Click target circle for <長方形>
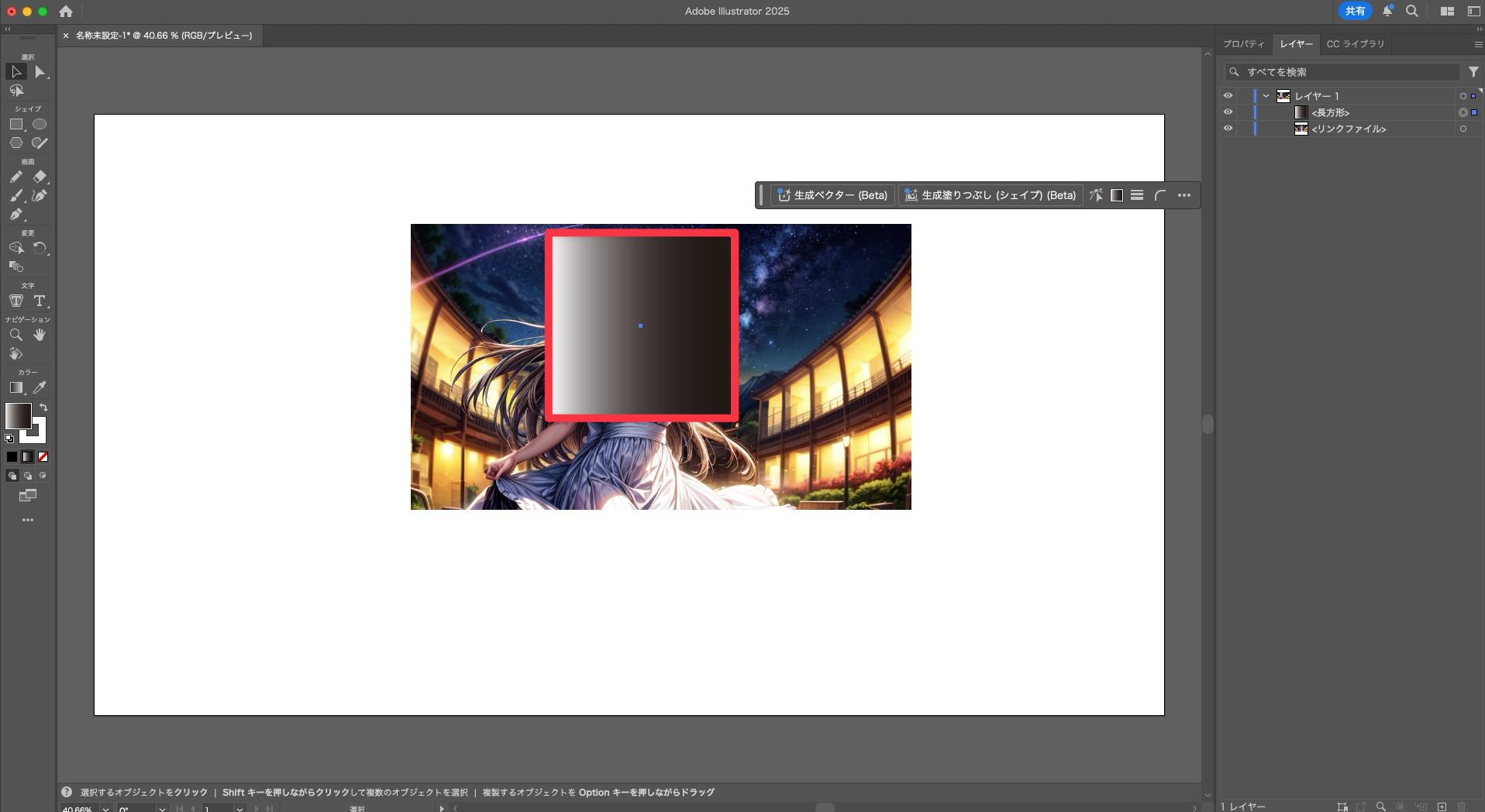This screenshot has height=812, width=1485. (x=1463, y=112)
